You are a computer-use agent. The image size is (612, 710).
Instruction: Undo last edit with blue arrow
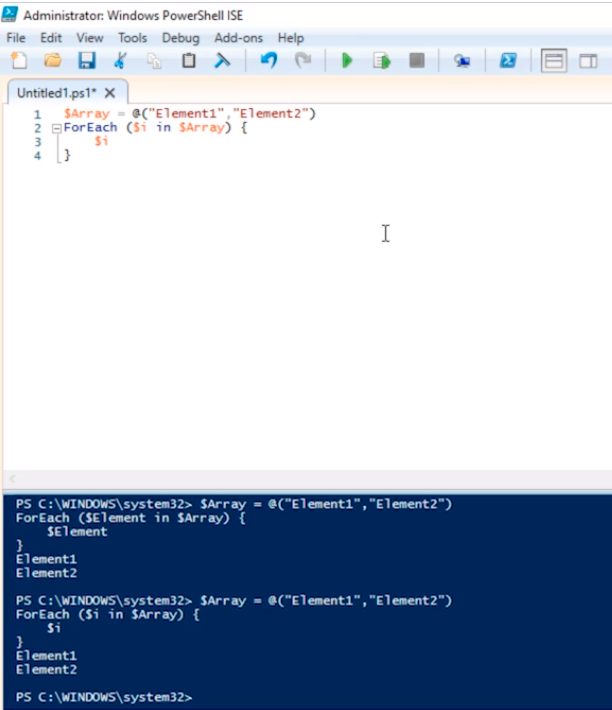(x=269, y=60)
